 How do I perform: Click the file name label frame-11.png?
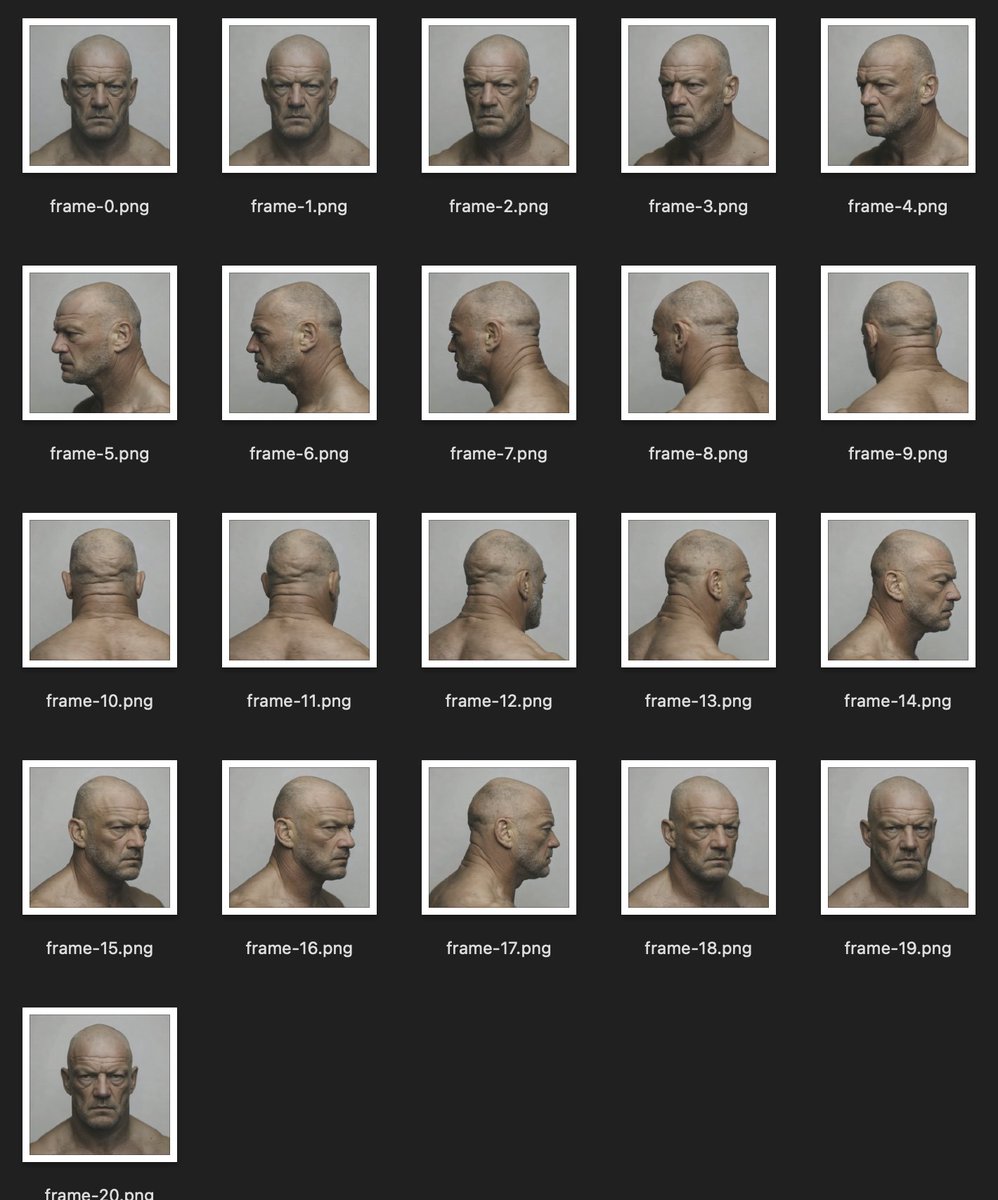click(x=299, y=701)
